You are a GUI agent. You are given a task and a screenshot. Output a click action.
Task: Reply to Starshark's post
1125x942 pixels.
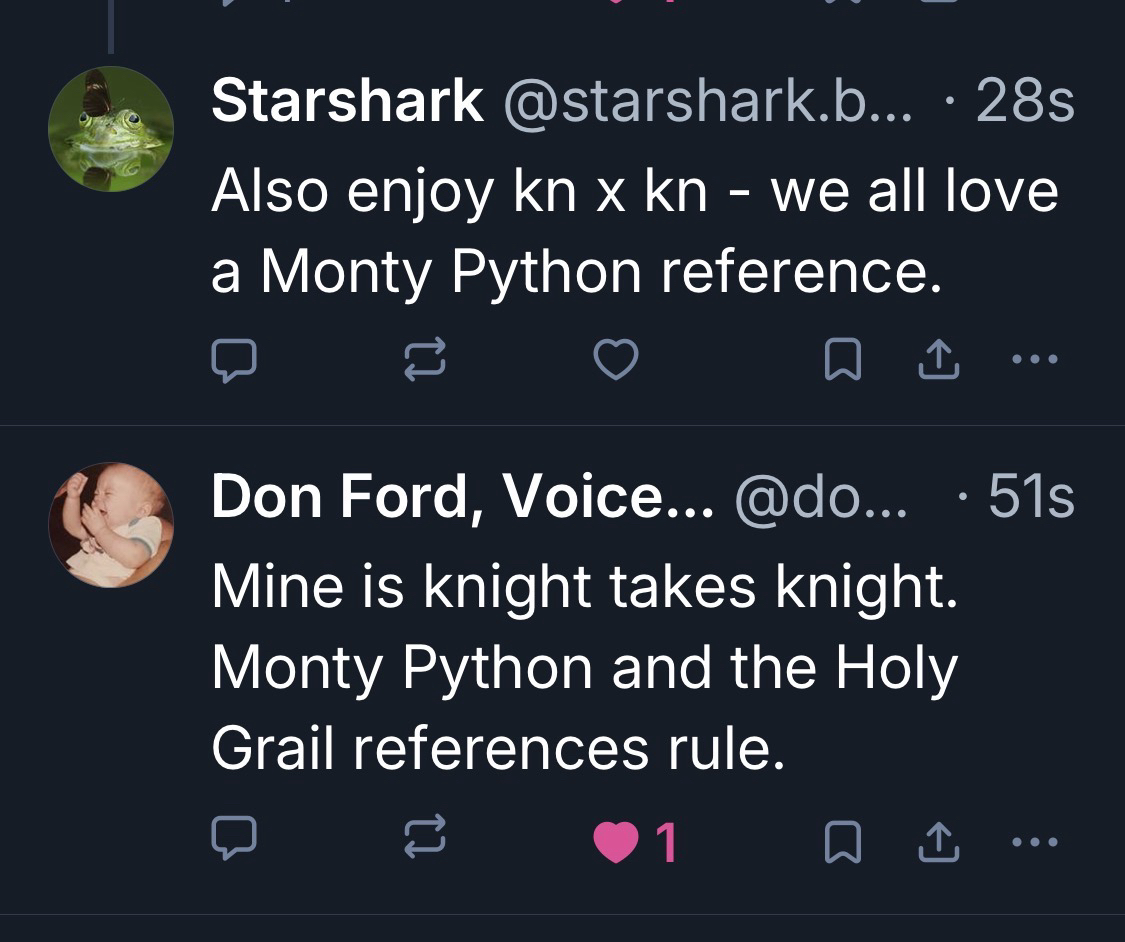click(x=234, y=360)
